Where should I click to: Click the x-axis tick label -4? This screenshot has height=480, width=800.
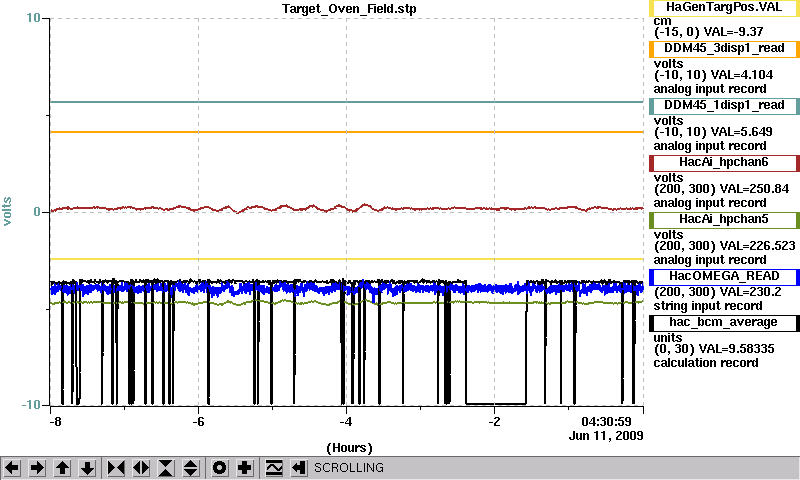coord(346,422)
